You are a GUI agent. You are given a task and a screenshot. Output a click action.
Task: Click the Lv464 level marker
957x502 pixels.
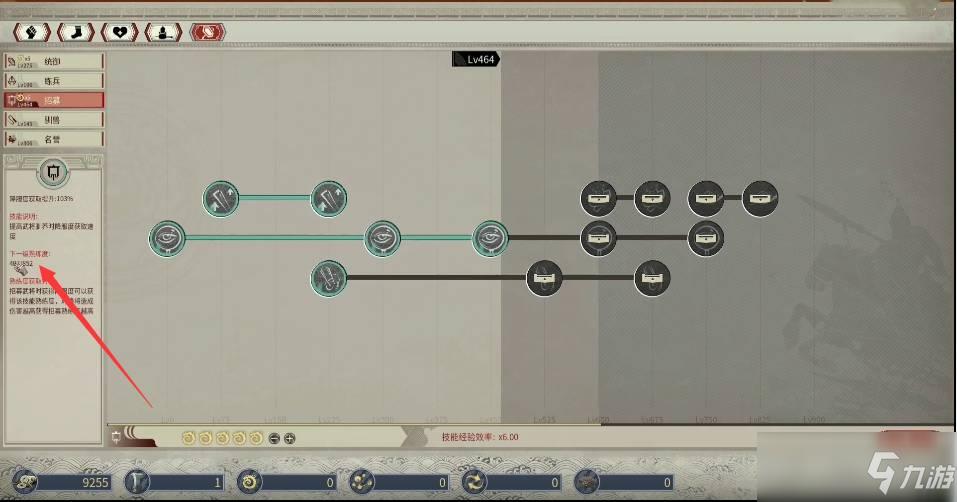pyautogui.click(x=475, y=59)
